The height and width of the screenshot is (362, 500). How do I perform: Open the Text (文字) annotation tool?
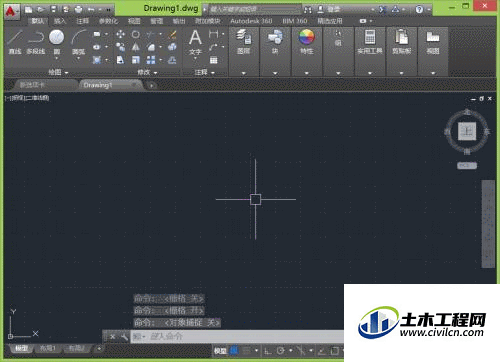tap(195, 42)
